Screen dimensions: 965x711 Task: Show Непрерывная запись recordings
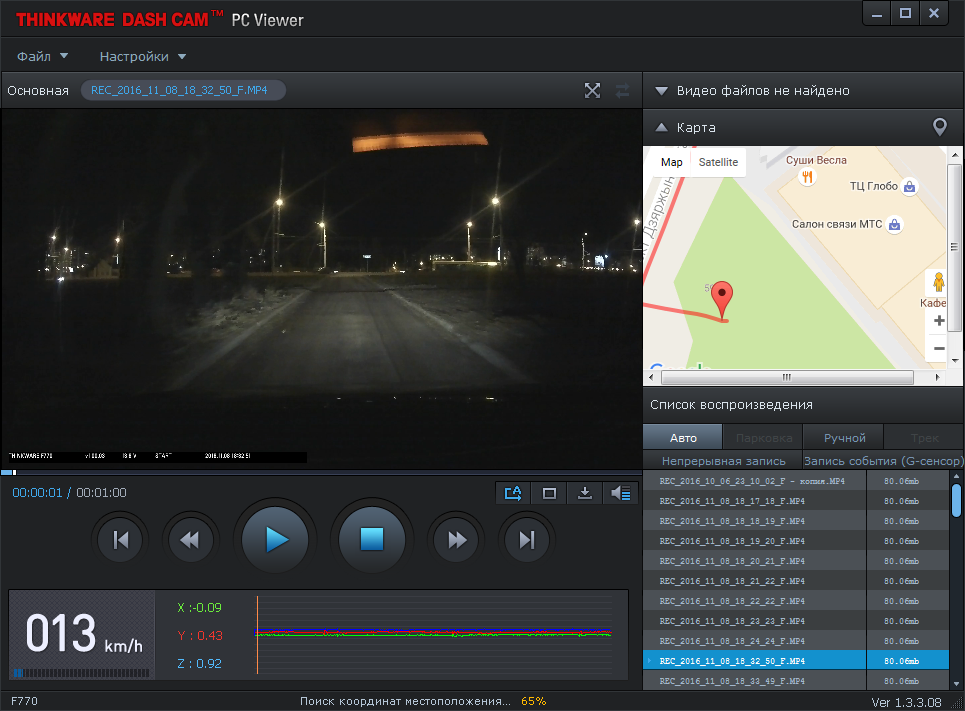[724, 461]
